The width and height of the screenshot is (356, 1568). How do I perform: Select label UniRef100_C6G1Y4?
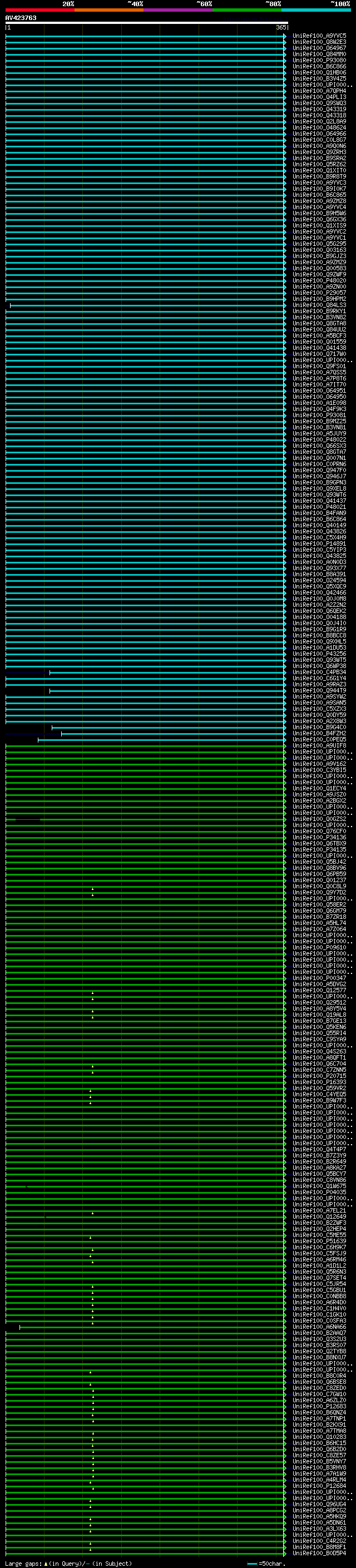click(x=319, y=678)
